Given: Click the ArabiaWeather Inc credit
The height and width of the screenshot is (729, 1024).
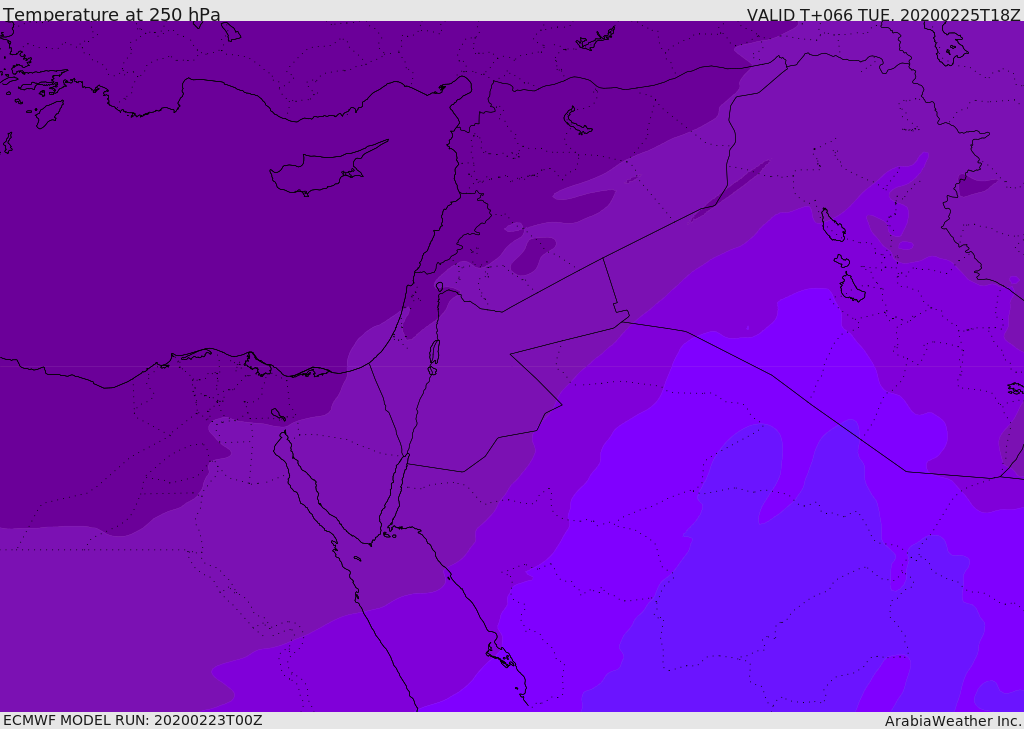Looking at the screenshot, I should [952, 721].
